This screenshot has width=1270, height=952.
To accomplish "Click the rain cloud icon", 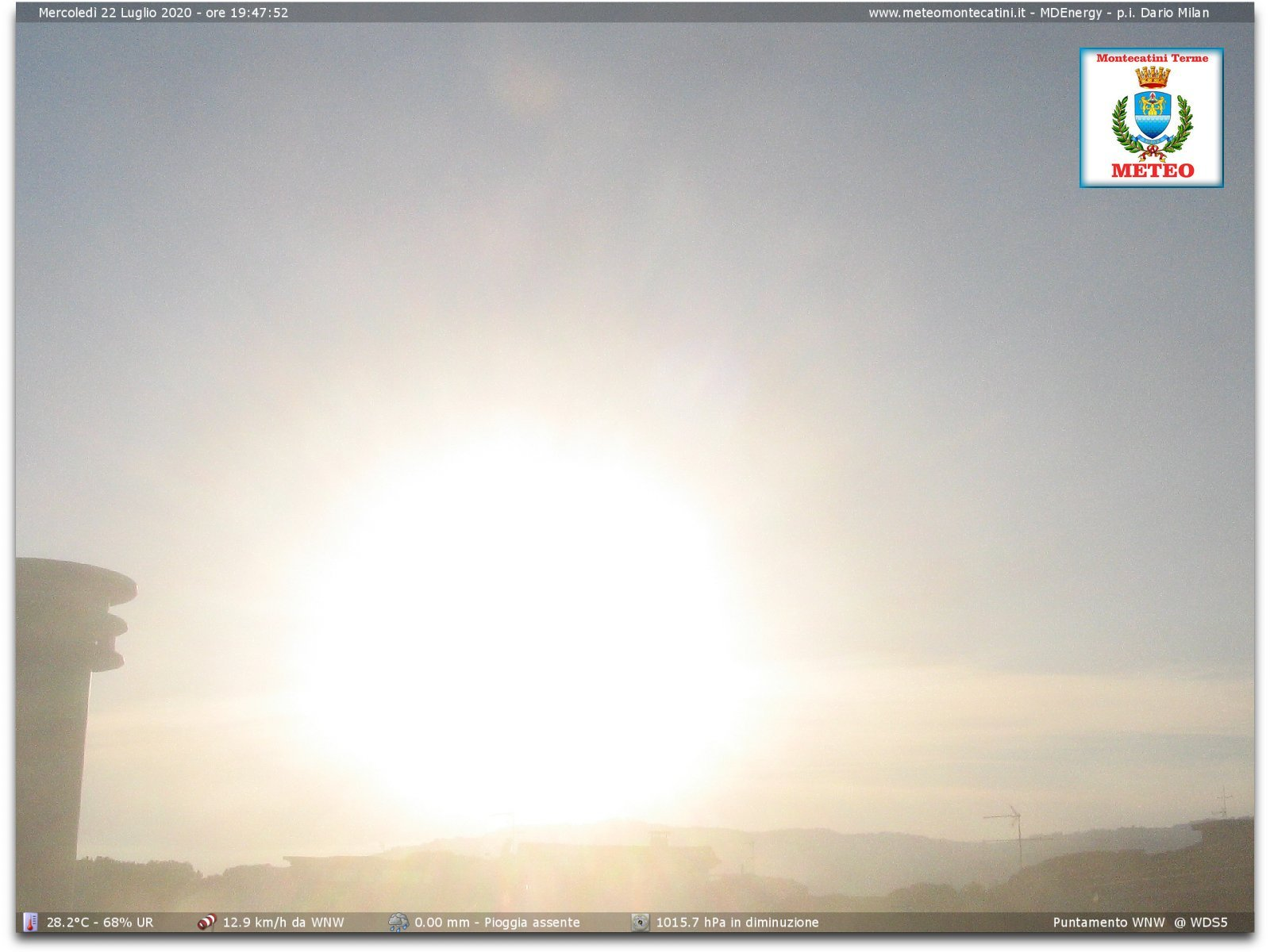I will 398,922.
